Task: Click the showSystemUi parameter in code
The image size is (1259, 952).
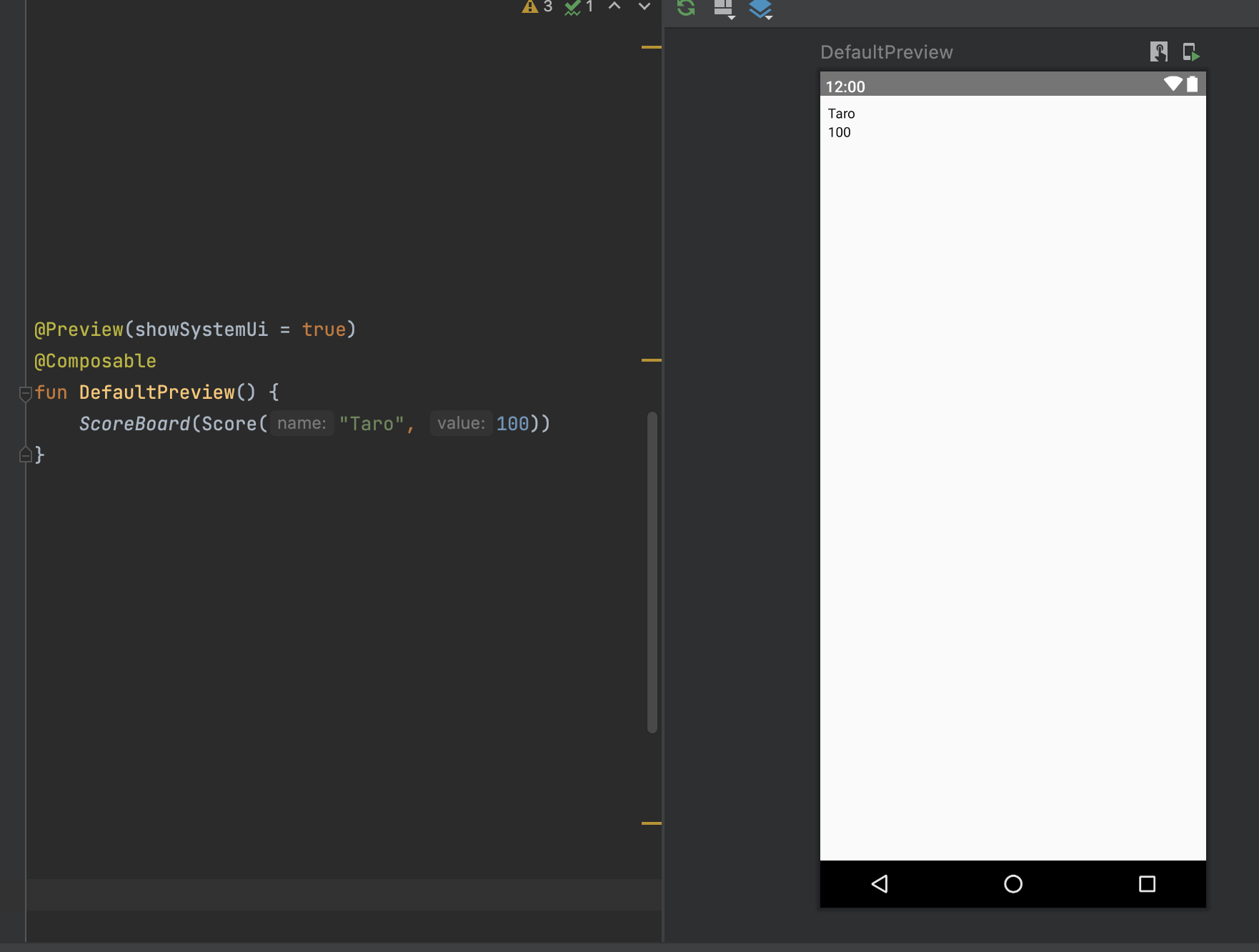Action: coord(201,329)
